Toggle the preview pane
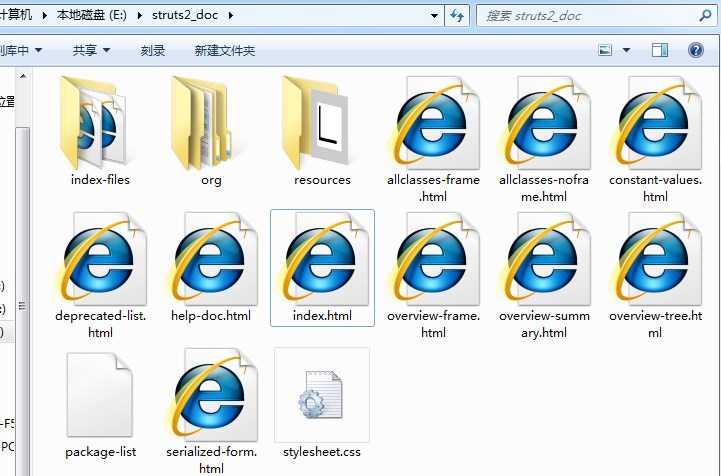The width and height of the screenshot is (721, 476). (x=660, y=50)
